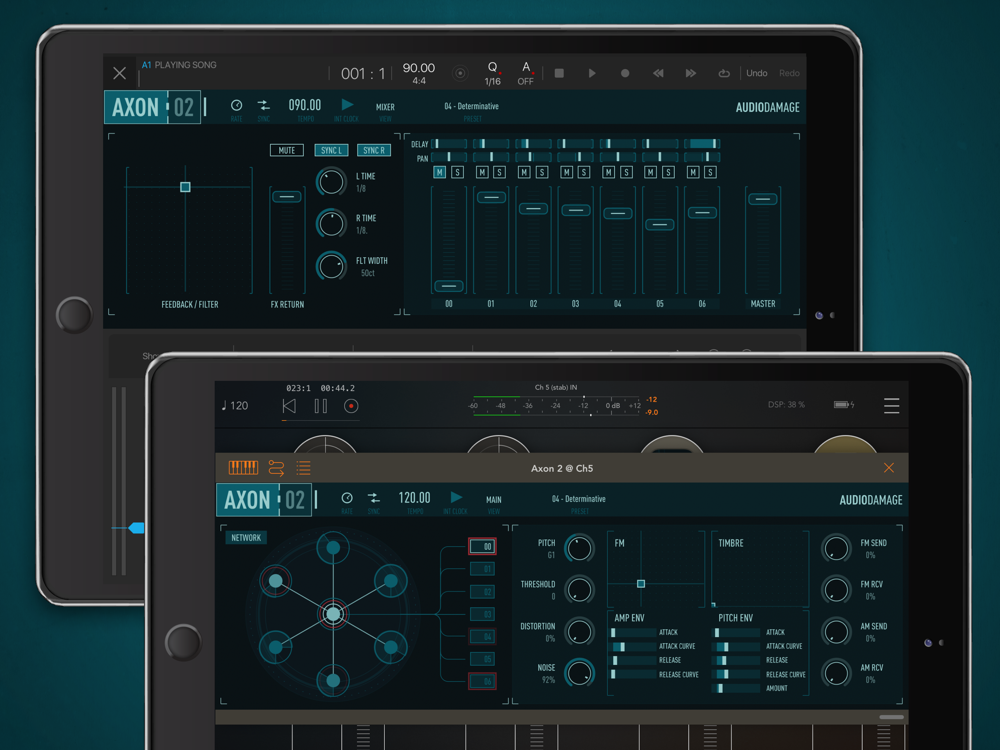Image resolution: width=1000 pixels, height=750 pixels.
Task: Select the red-ringed outer neuron node in Network
Action: 276,581
